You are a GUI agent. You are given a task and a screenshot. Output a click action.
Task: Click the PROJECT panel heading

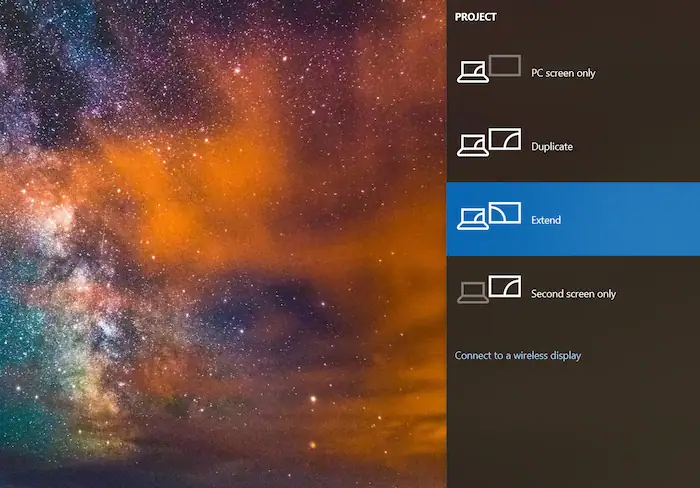(x=476, y=17)
